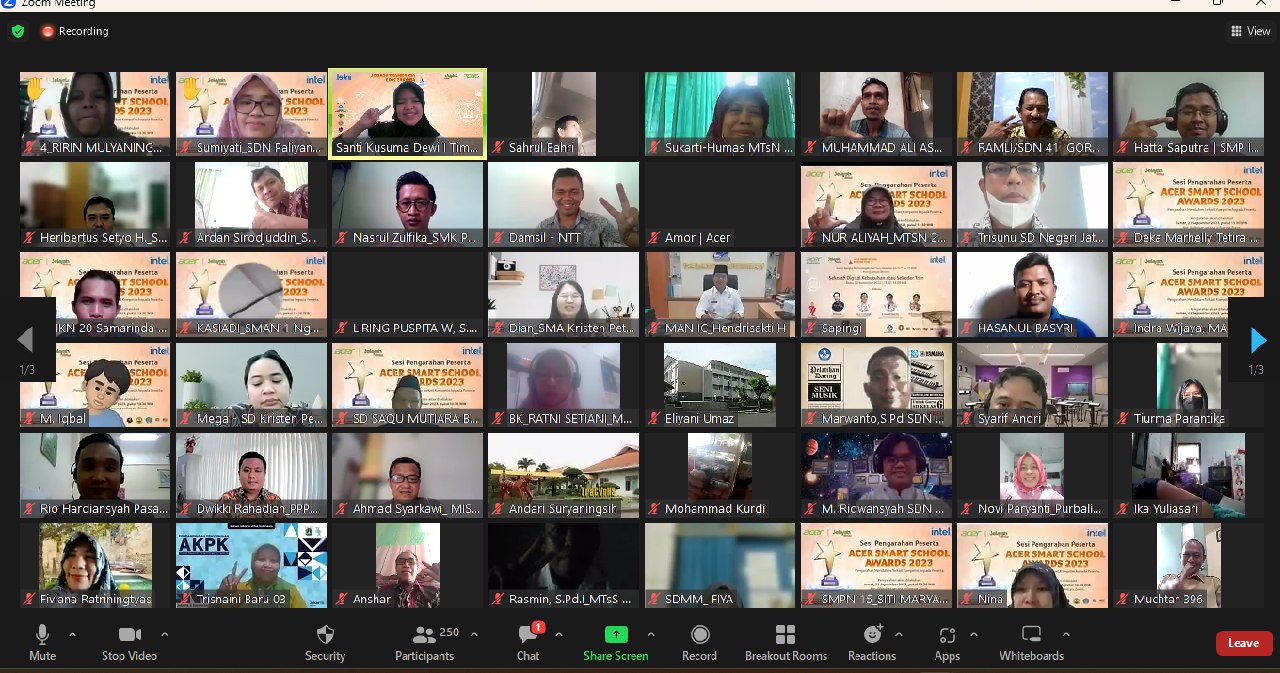Click the Recording indicator

tap(74, 31)
